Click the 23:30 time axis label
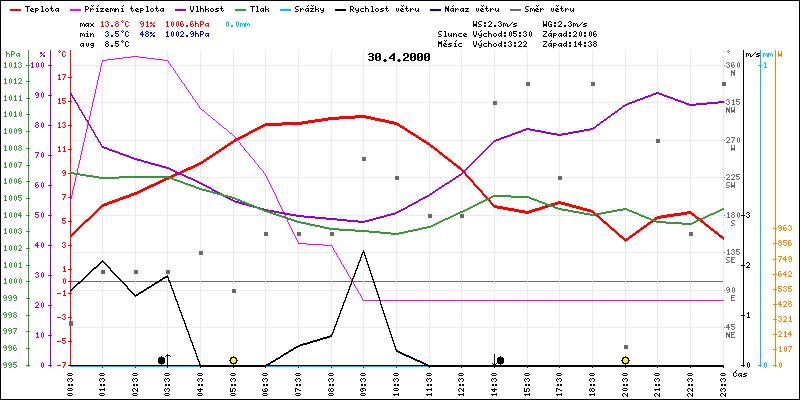The width and height of the screenshot is (800, 400). [x=723, y=382]
